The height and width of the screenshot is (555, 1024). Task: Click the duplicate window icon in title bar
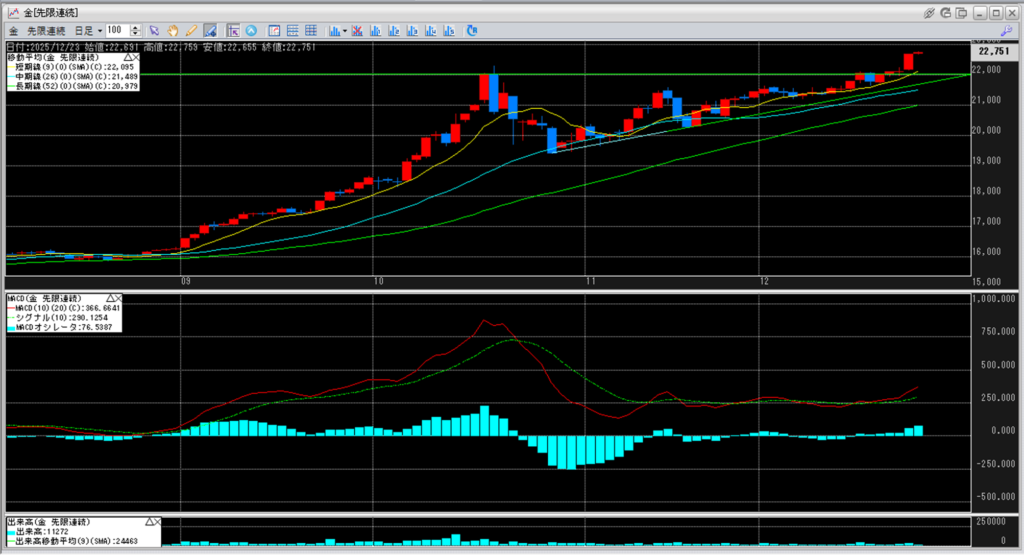[x=963, y=12]
